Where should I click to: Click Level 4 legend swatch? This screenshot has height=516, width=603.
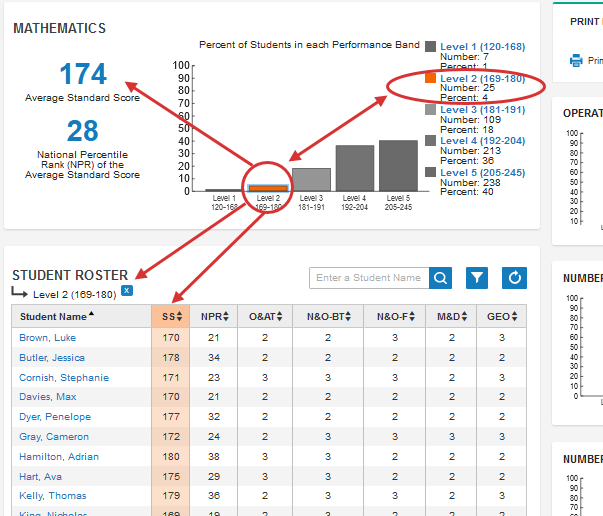pos(430,141)
